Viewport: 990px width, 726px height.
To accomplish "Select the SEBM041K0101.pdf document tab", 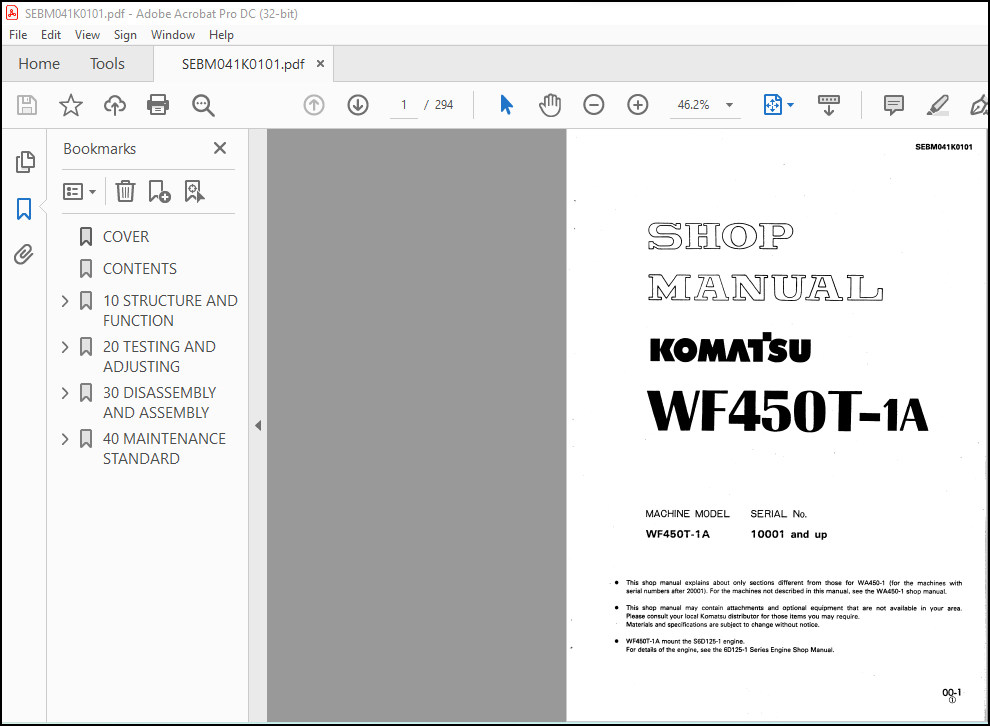I will pos(243,64).
